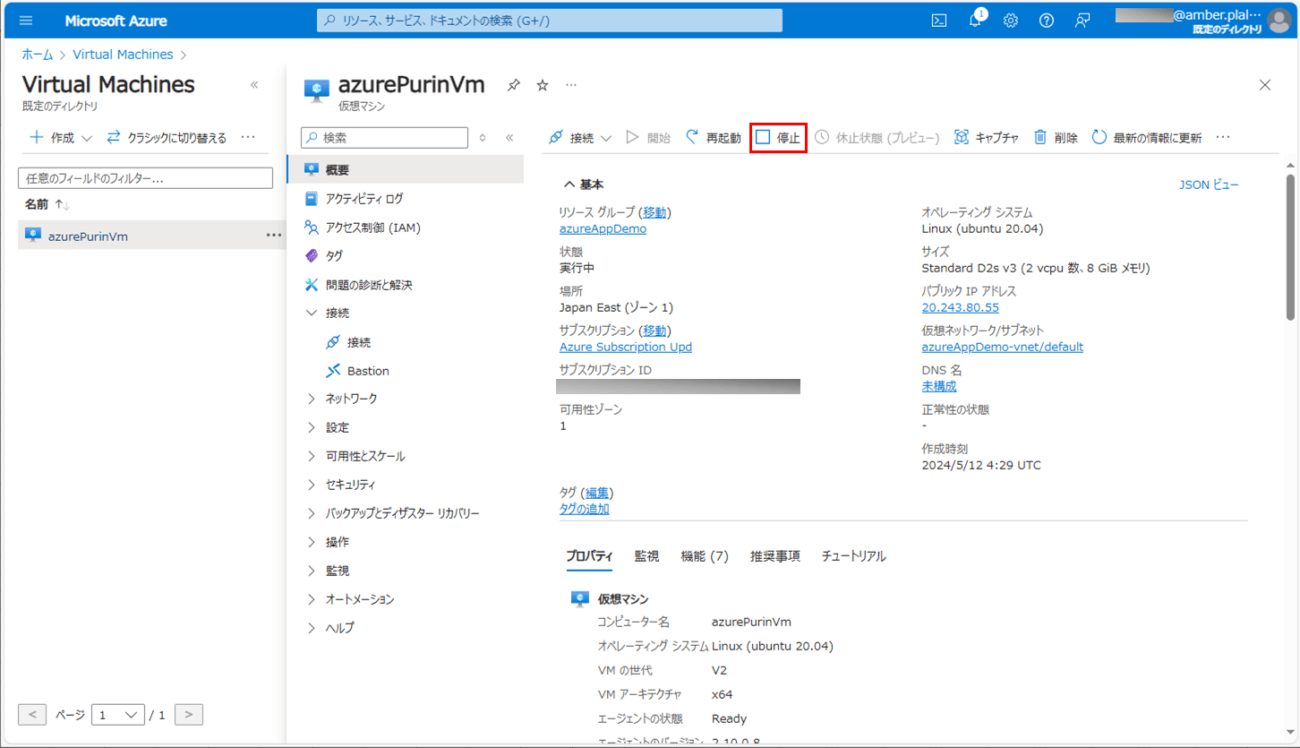Click 再起動 restart button
This screenshot has height=748, width=1300.
point(713,138)
